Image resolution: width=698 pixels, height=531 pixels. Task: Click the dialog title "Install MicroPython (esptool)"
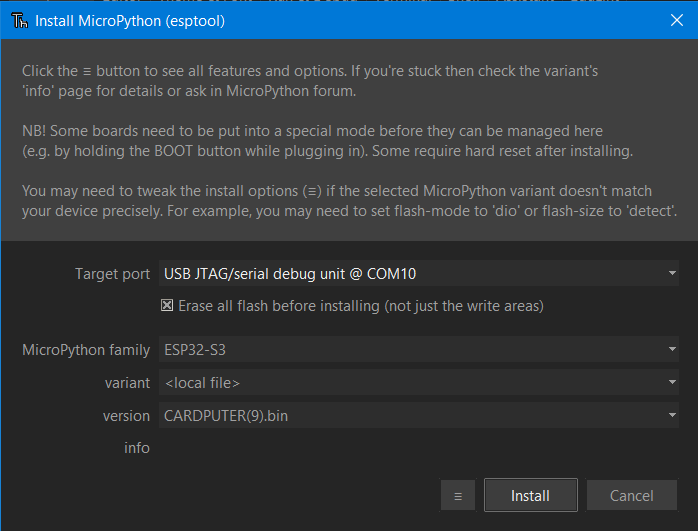[130, 21]
